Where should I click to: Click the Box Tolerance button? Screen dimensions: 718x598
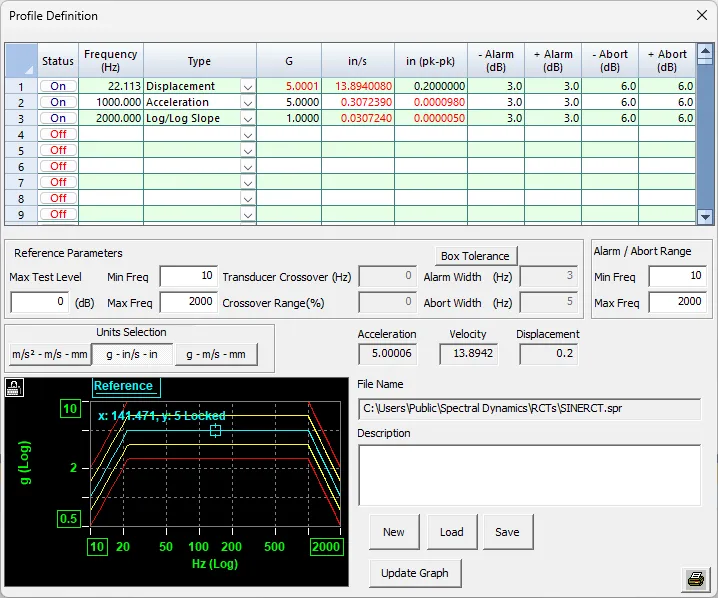pos(477,256)
